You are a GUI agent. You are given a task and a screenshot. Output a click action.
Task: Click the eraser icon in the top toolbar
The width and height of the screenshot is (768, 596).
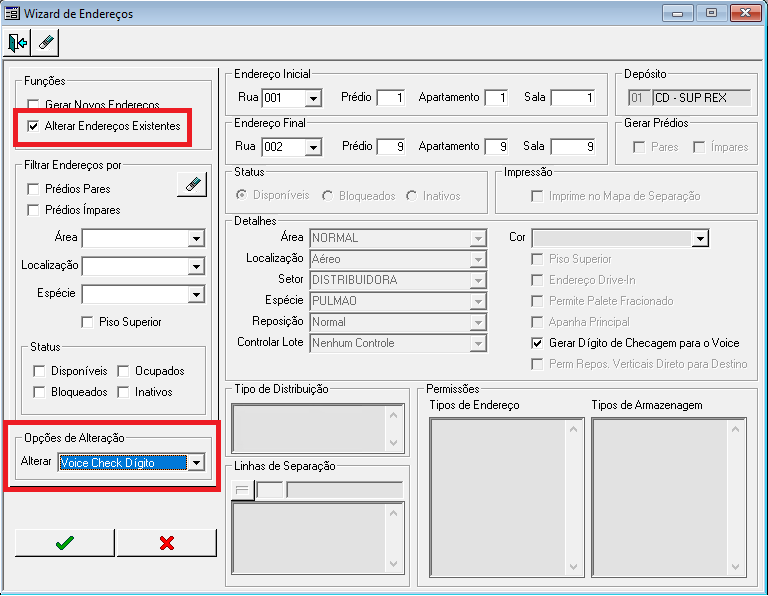coord(46,43)
